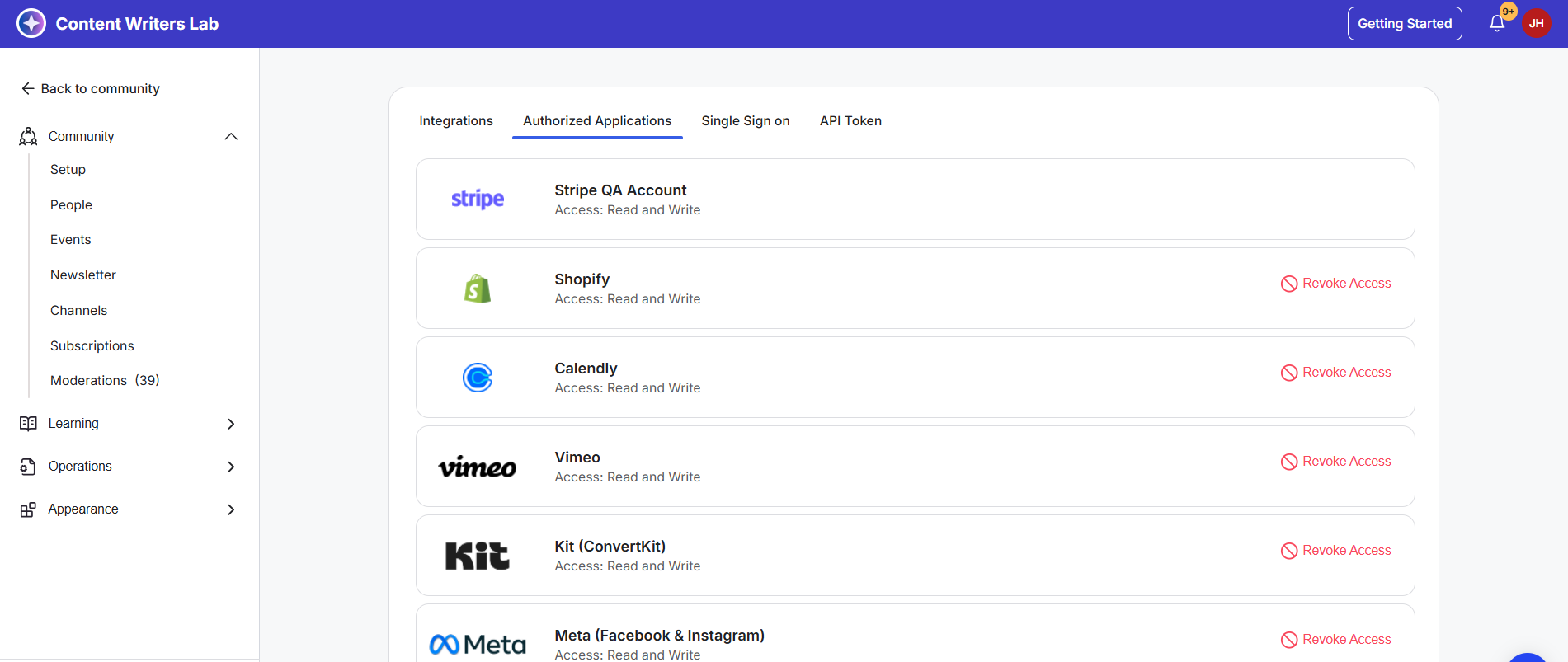Go to the API Token tab

850,121
